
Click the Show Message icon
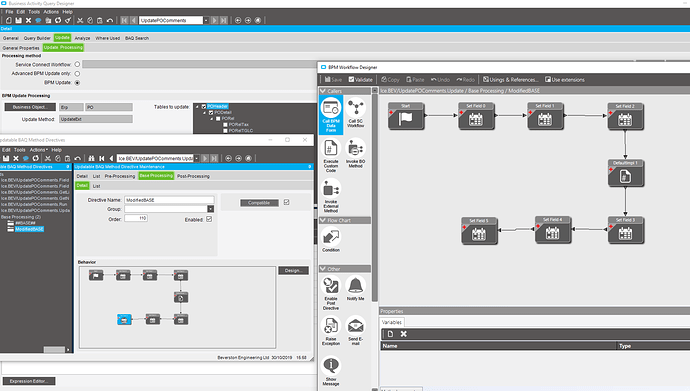(x=330, y=366)
